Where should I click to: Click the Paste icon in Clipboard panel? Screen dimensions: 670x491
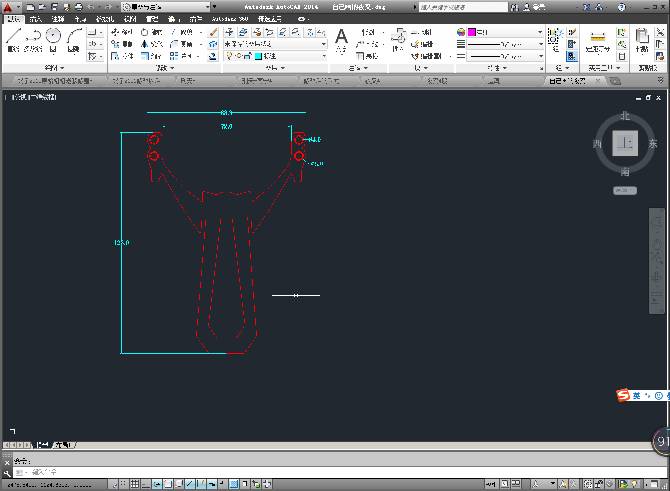pyautogui.click(x=642, y=40)
